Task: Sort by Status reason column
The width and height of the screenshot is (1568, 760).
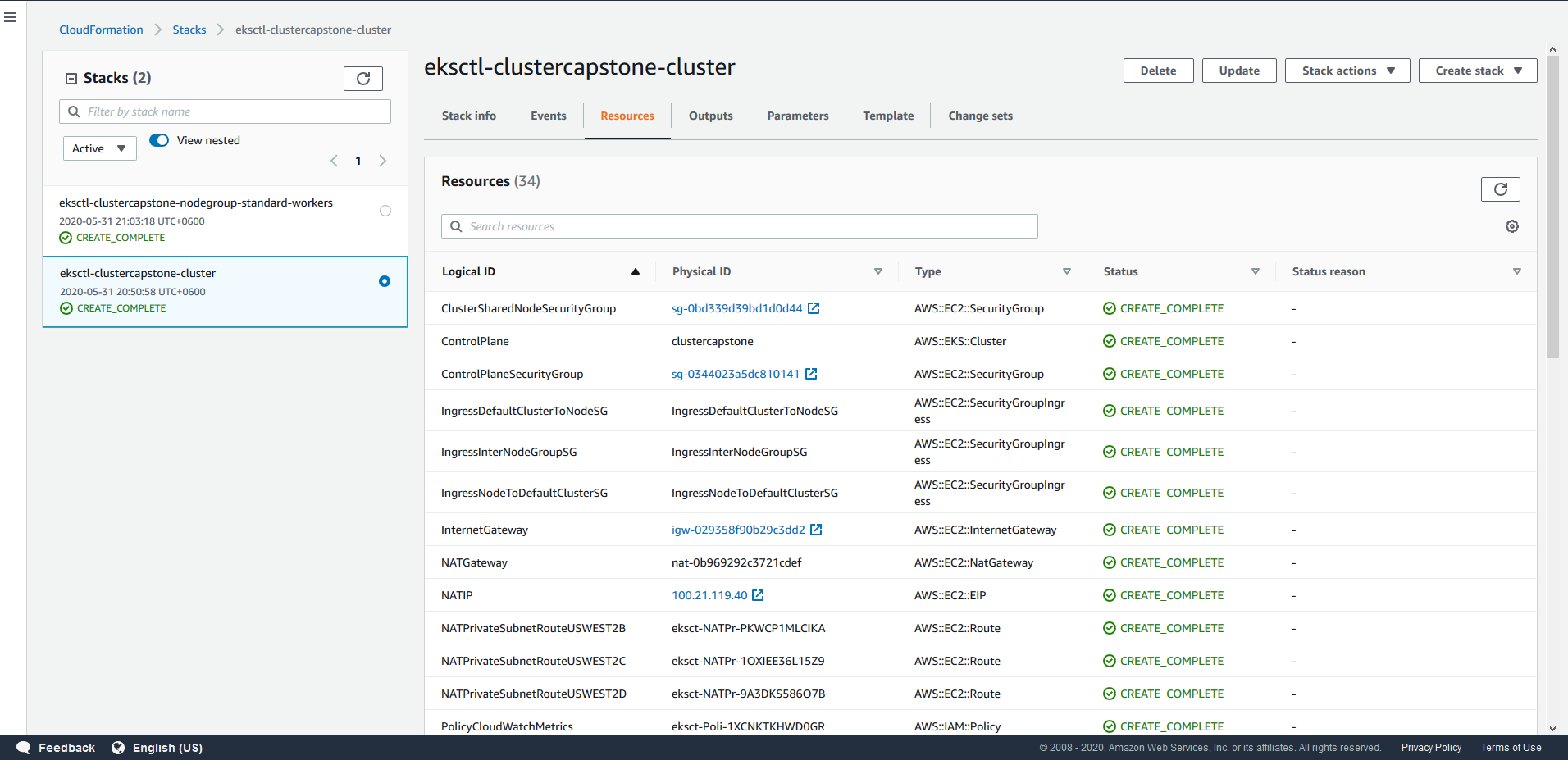Action: (x=1517, y=271)
